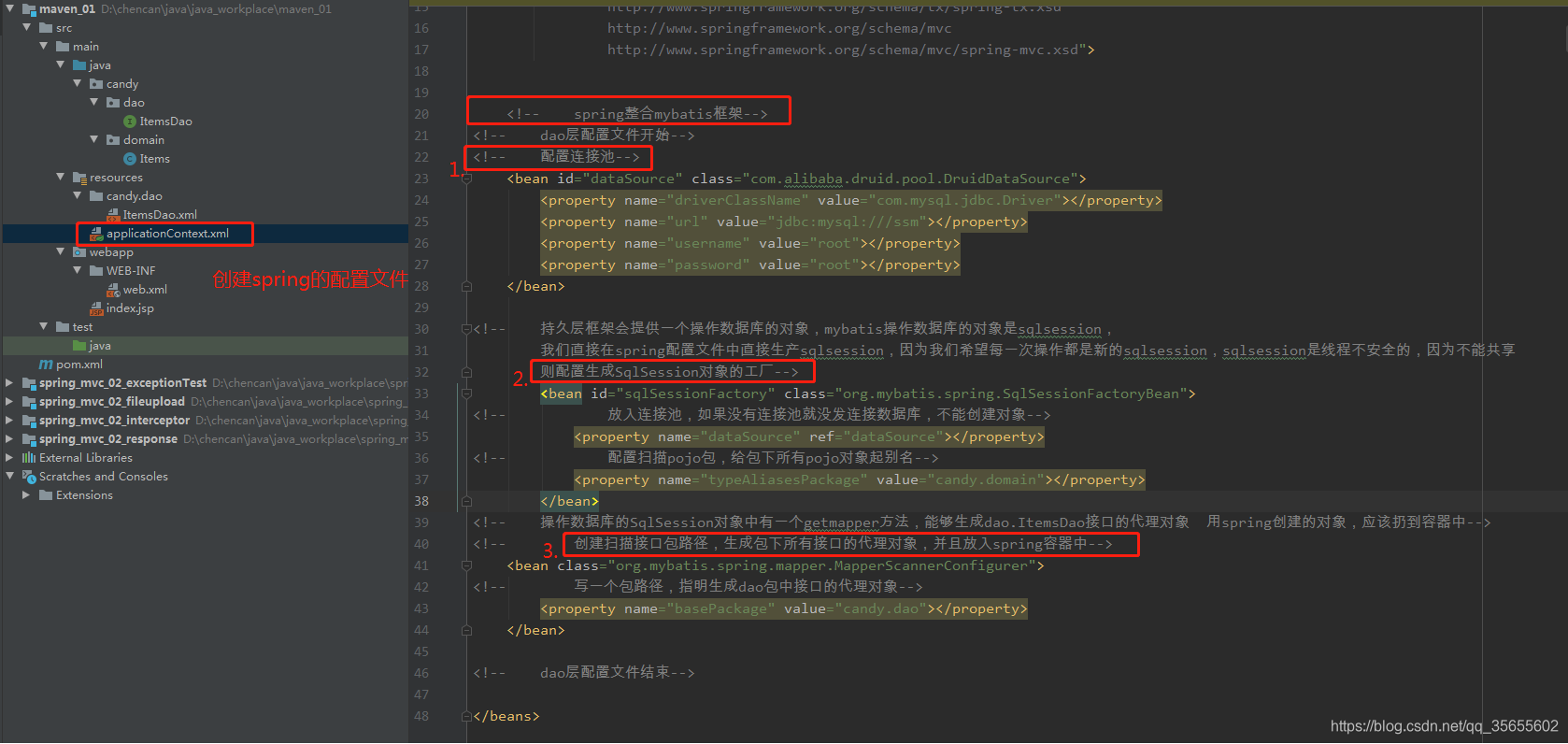Expand the External Libraries node
The height and width of the screenshot is (744, 1568).
(9, 458)
